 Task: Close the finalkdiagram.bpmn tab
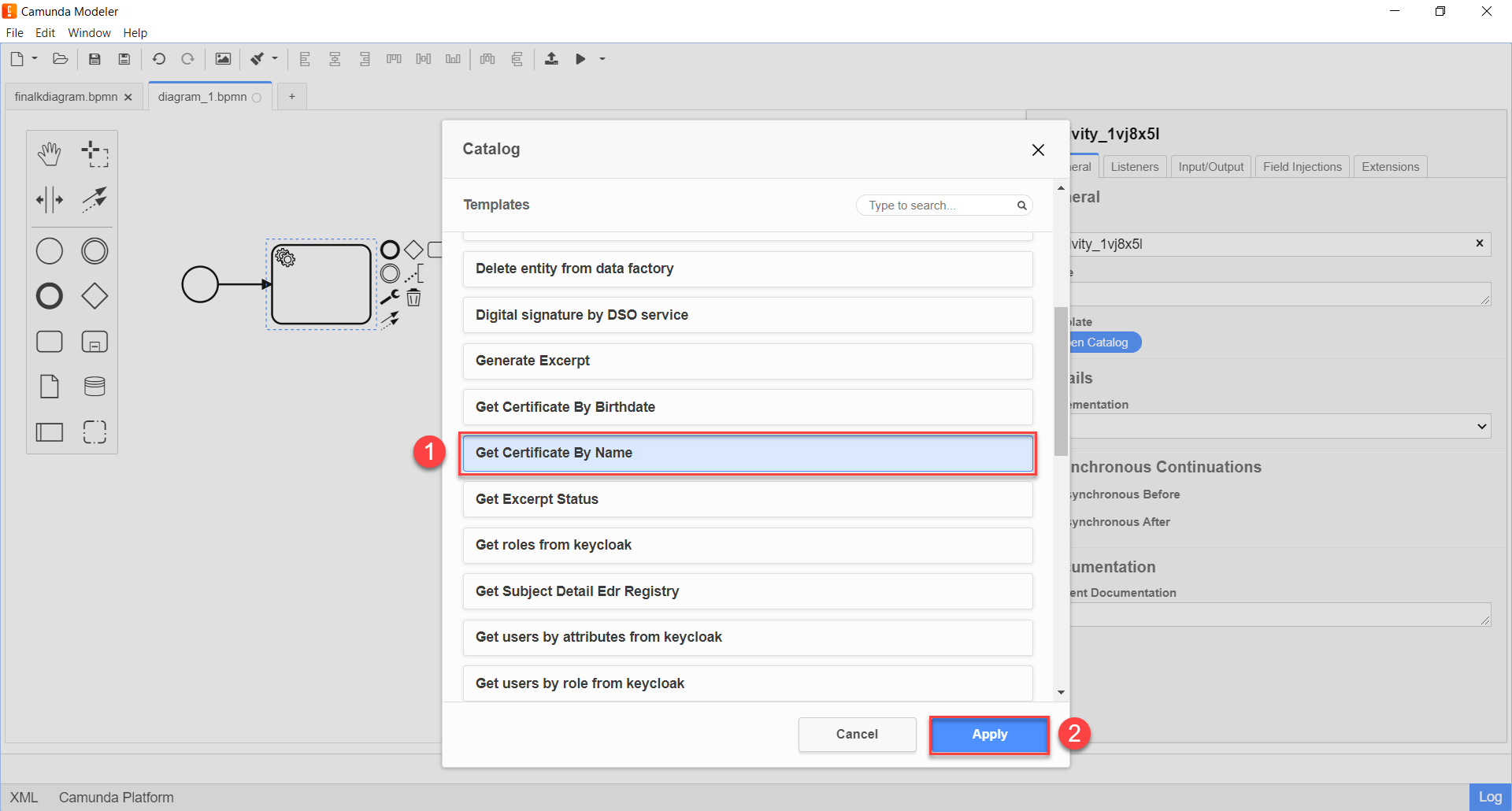pyautogui.click(x=128, y=97)
